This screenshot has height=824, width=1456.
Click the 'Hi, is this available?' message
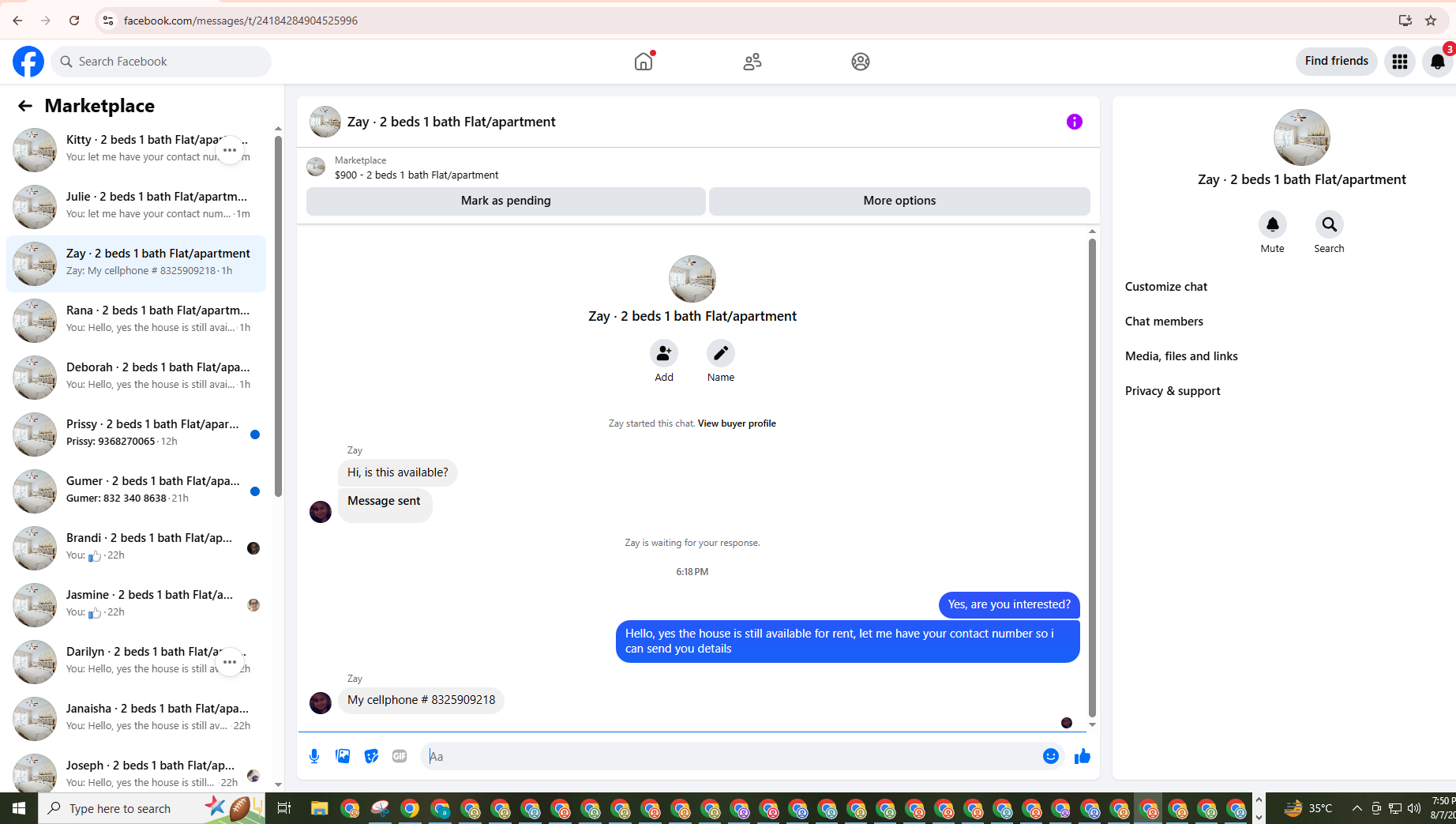(398, 472)
